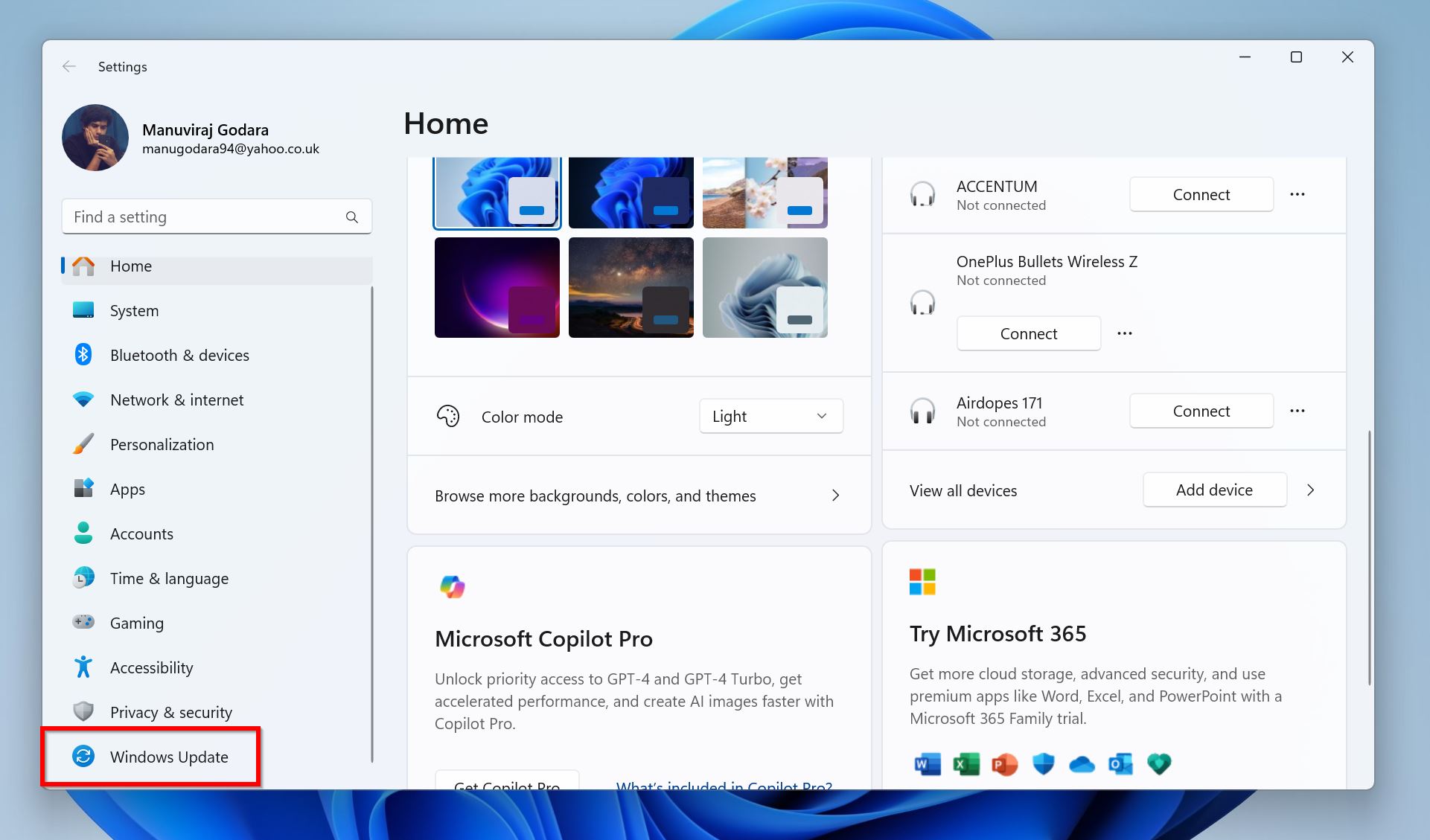The width and height of the screenshot is (1430, 840).
Task: Click the Gaming icon in sidebar
Action: click(x=83, y=622)
